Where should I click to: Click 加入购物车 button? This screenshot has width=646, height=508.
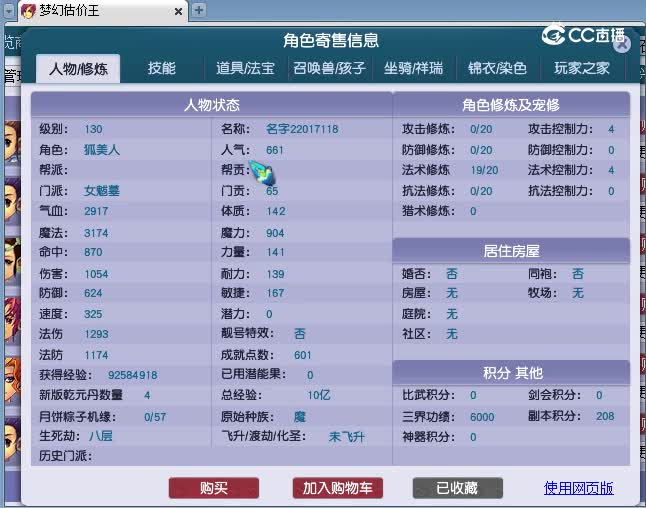[x=338, y=488]
